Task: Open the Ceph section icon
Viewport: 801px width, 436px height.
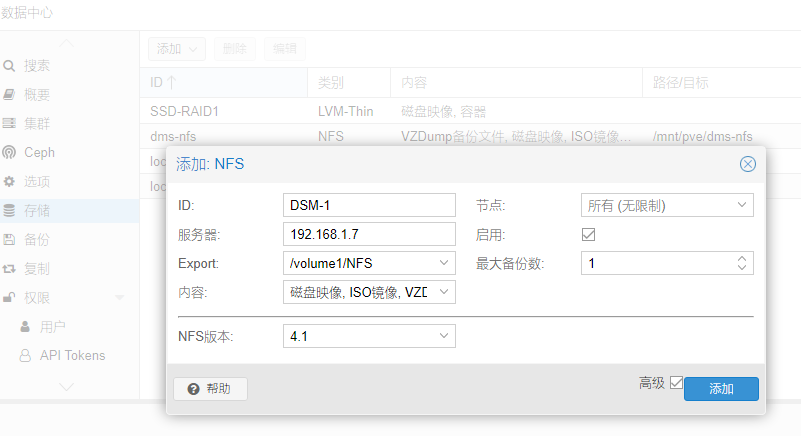Action: point(9,152)
